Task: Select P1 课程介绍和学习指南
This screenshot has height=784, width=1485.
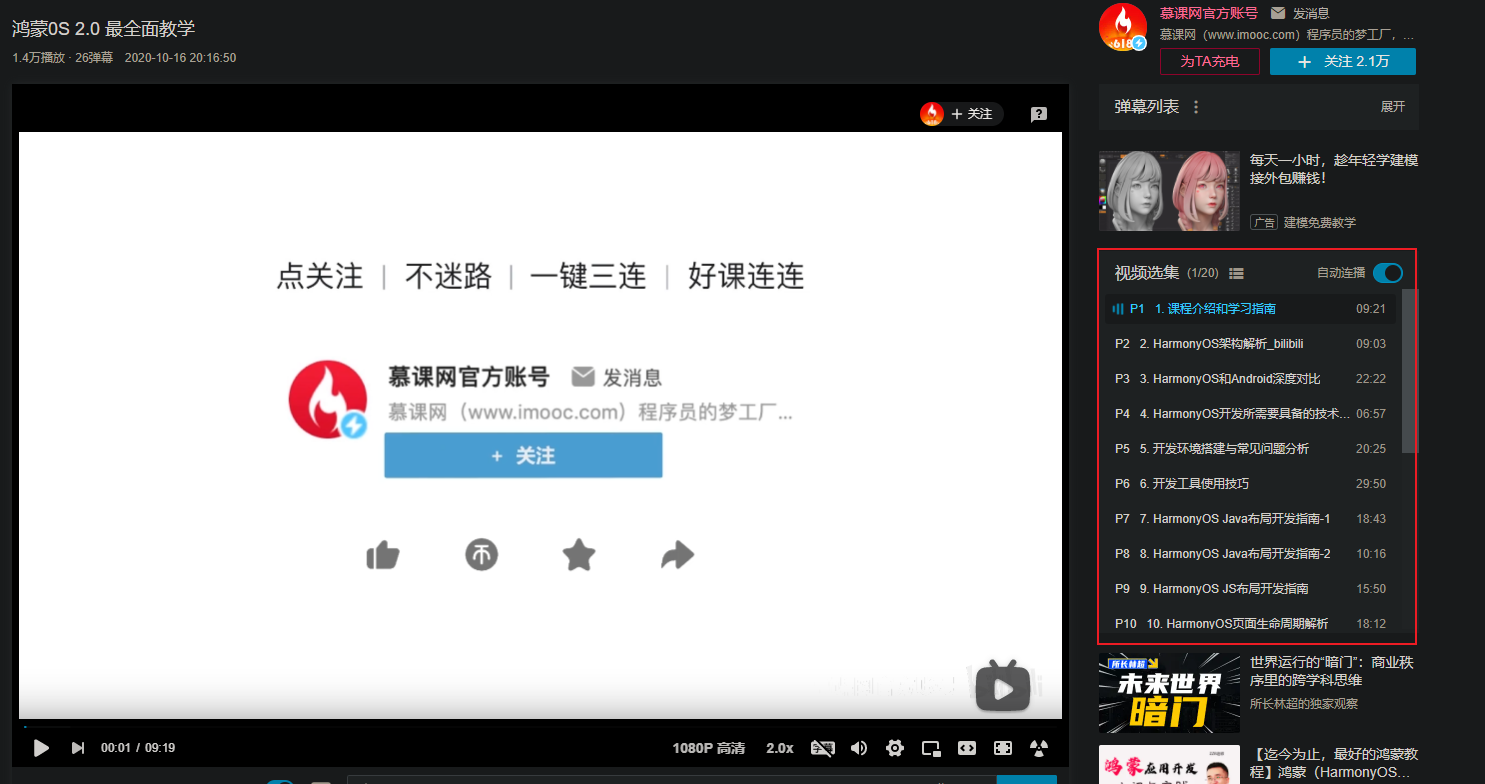Action: (x=1250, y=309)
